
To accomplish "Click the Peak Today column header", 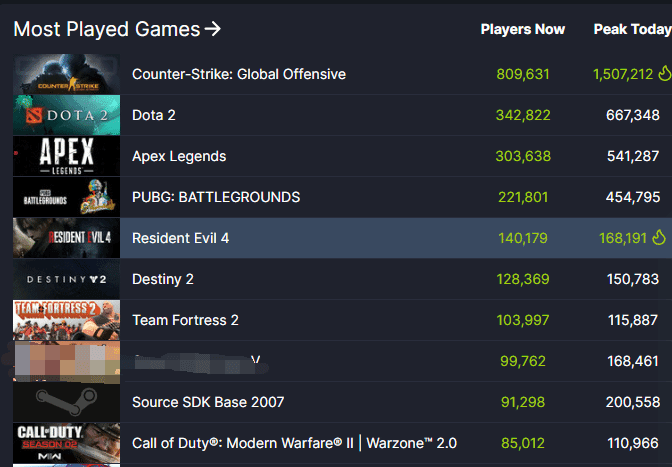I will click(x=632, y=29).
